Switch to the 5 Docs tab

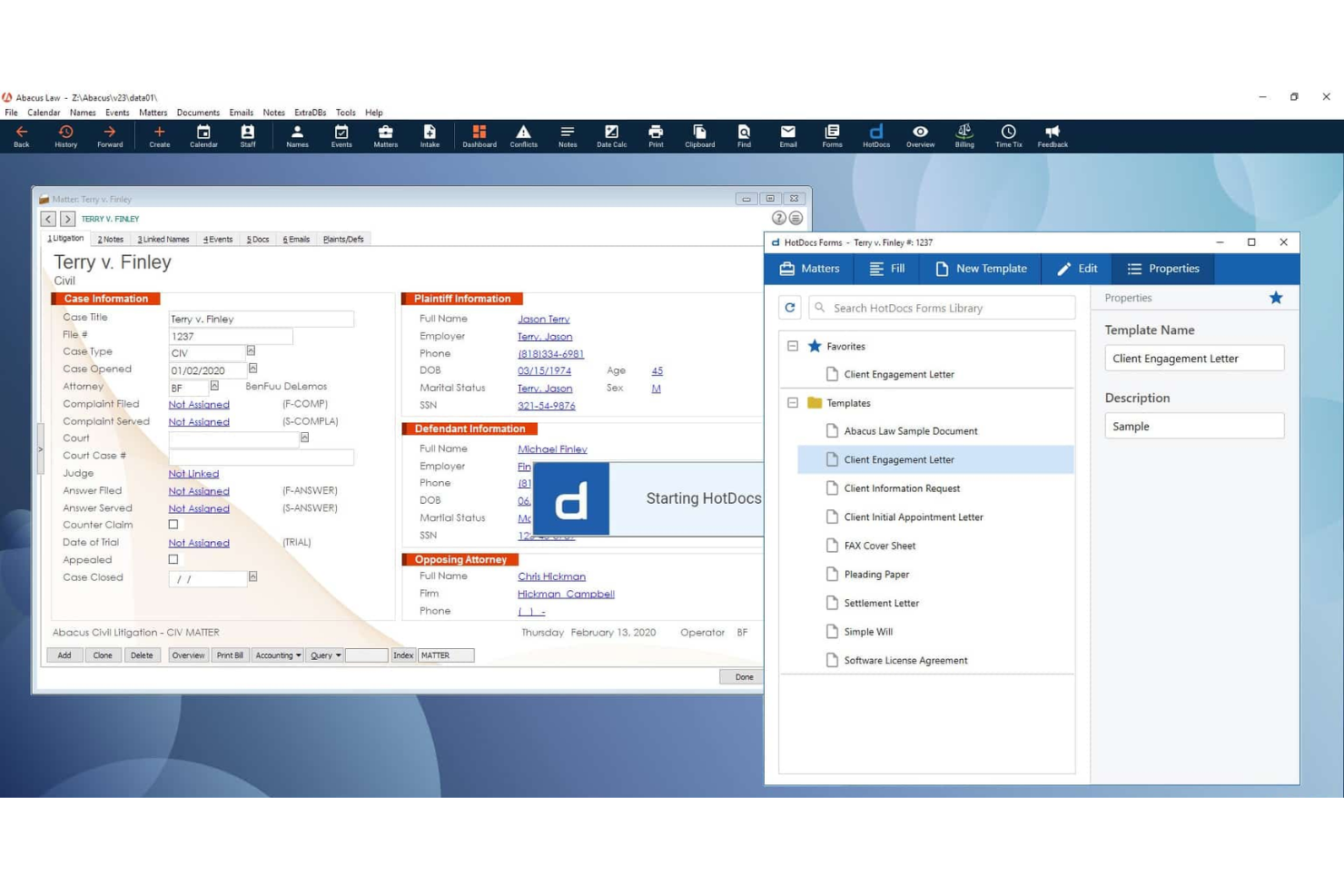coord(258,240)
